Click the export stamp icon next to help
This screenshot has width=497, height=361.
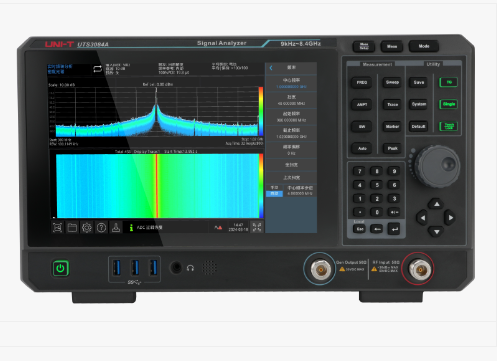pos(116,228)
